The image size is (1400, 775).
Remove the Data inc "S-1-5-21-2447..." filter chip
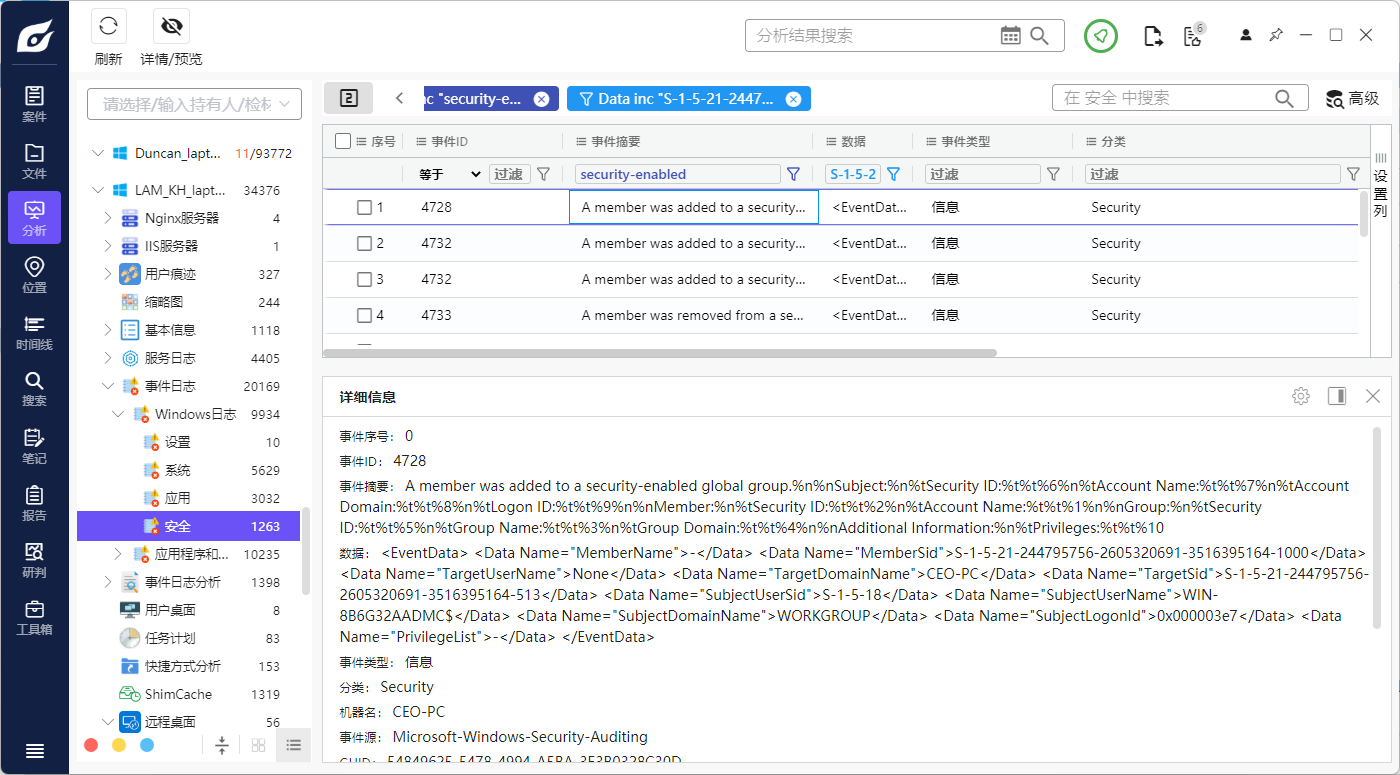pyautogui.click(x=793, y=98)
